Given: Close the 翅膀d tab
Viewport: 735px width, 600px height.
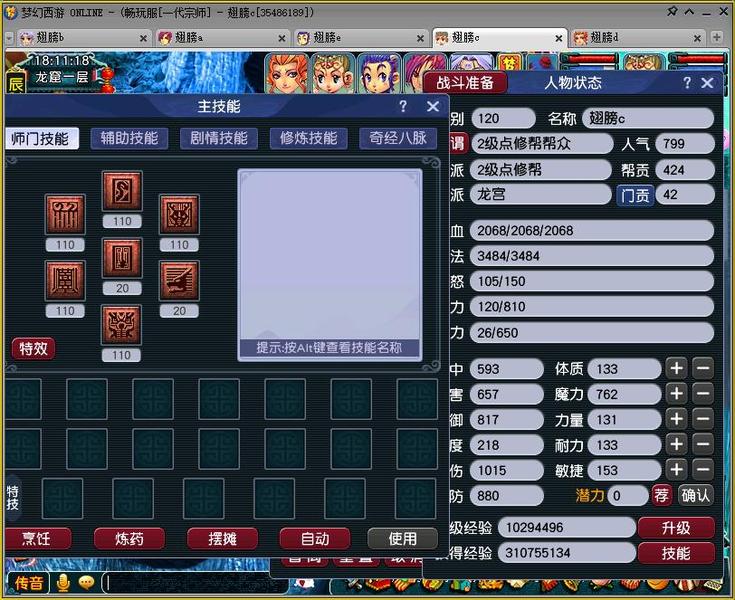Looking at the screenshot, I should [x=698, y=38].
